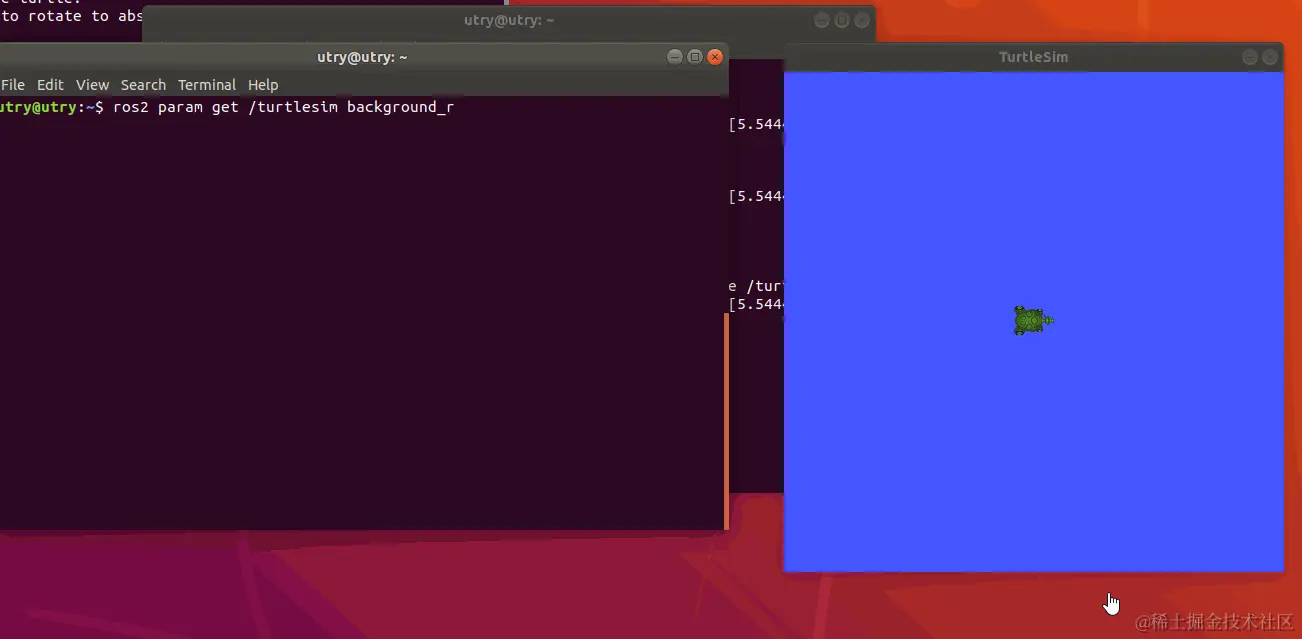
Task: Open the View menu in the front terminal
Action: [92, 85]
